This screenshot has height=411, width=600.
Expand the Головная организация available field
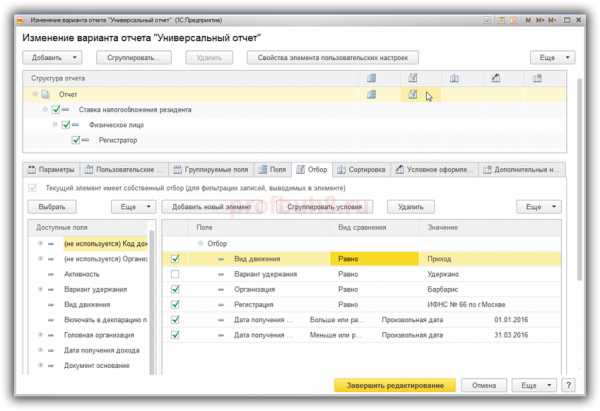pyautogui.click(x=40, y=335)
